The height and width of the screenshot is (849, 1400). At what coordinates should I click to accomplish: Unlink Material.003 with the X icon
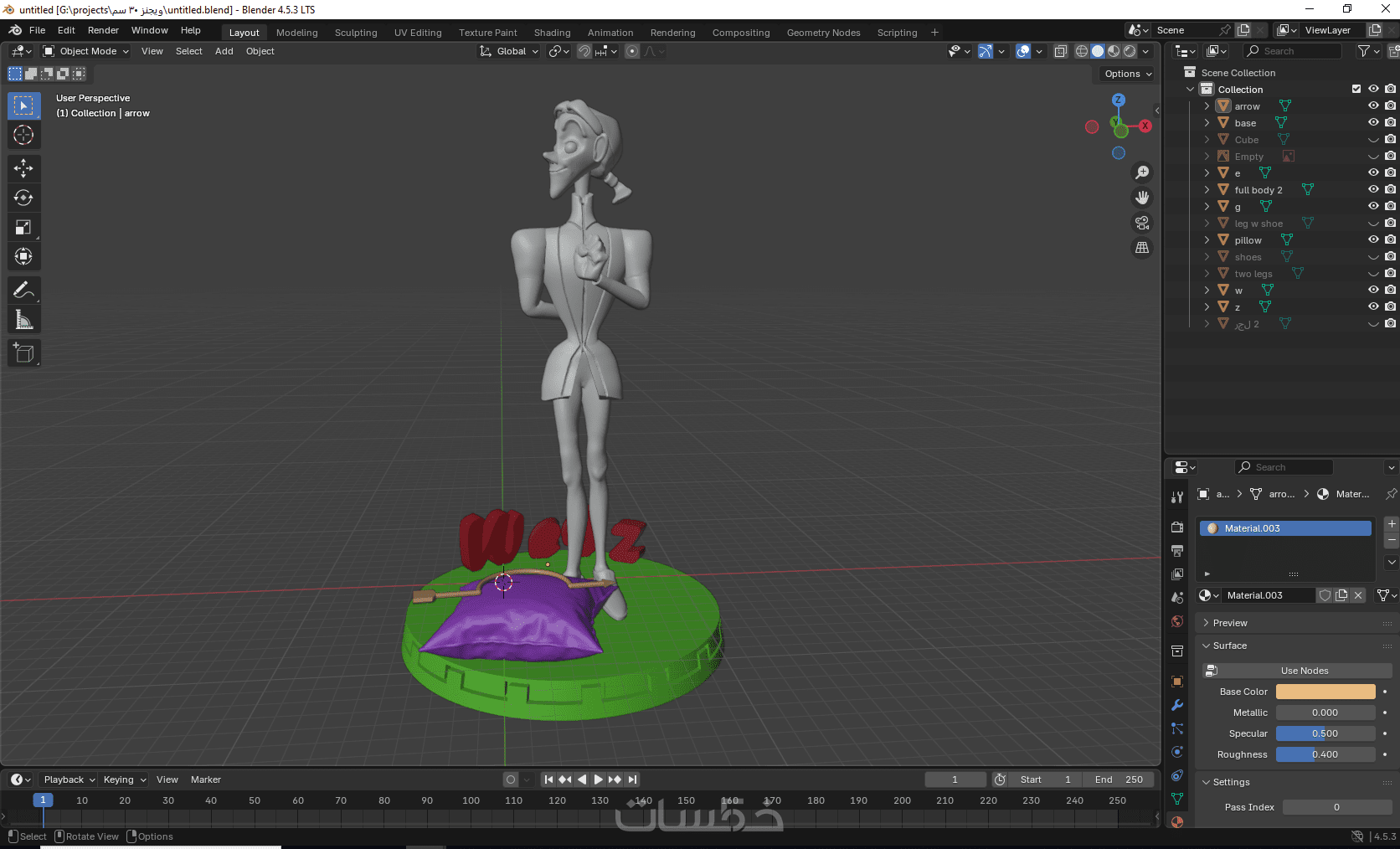[x=1358, y=595]
